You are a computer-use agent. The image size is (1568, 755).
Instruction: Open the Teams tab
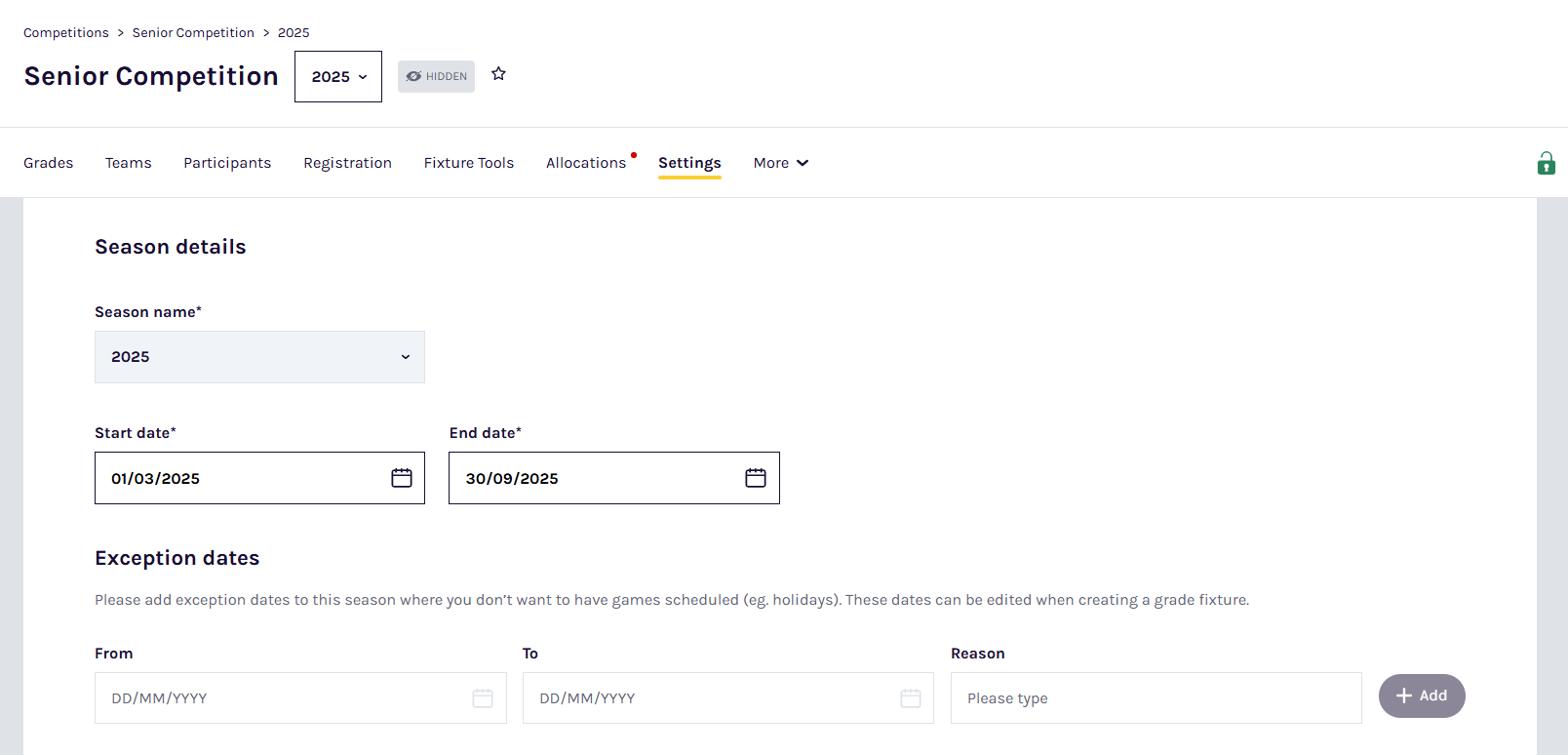(x=129, y=163)
